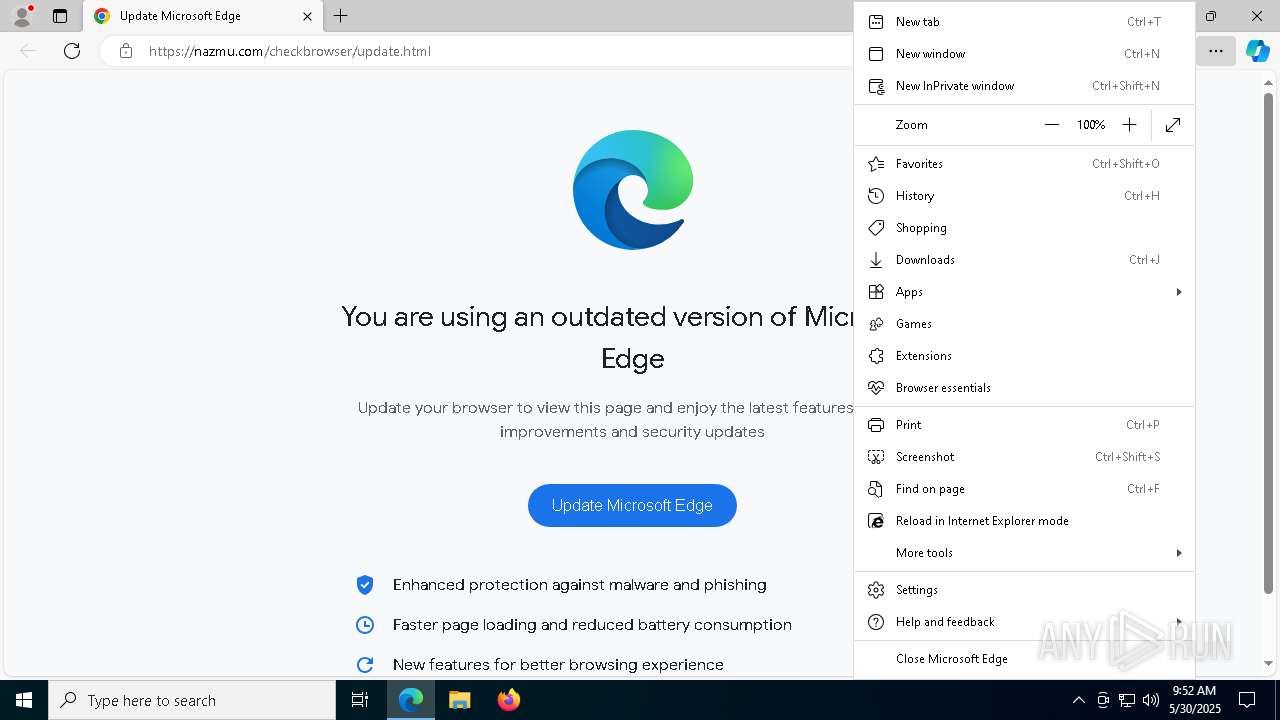Click the Settings and more ellipsis button
This screenshot has height=720, width=1280.
[1215, 51]
